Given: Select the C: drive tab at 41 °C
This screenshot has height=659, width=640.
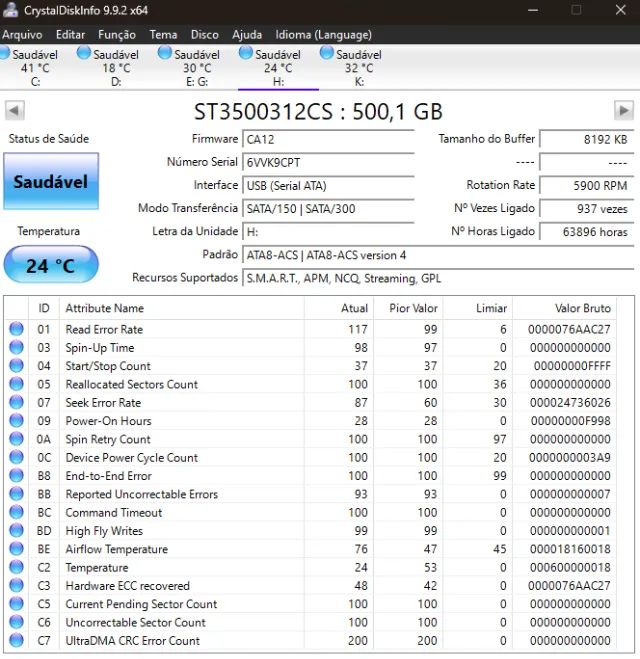Looking at the screenshot, I should (x=35, y=67).
